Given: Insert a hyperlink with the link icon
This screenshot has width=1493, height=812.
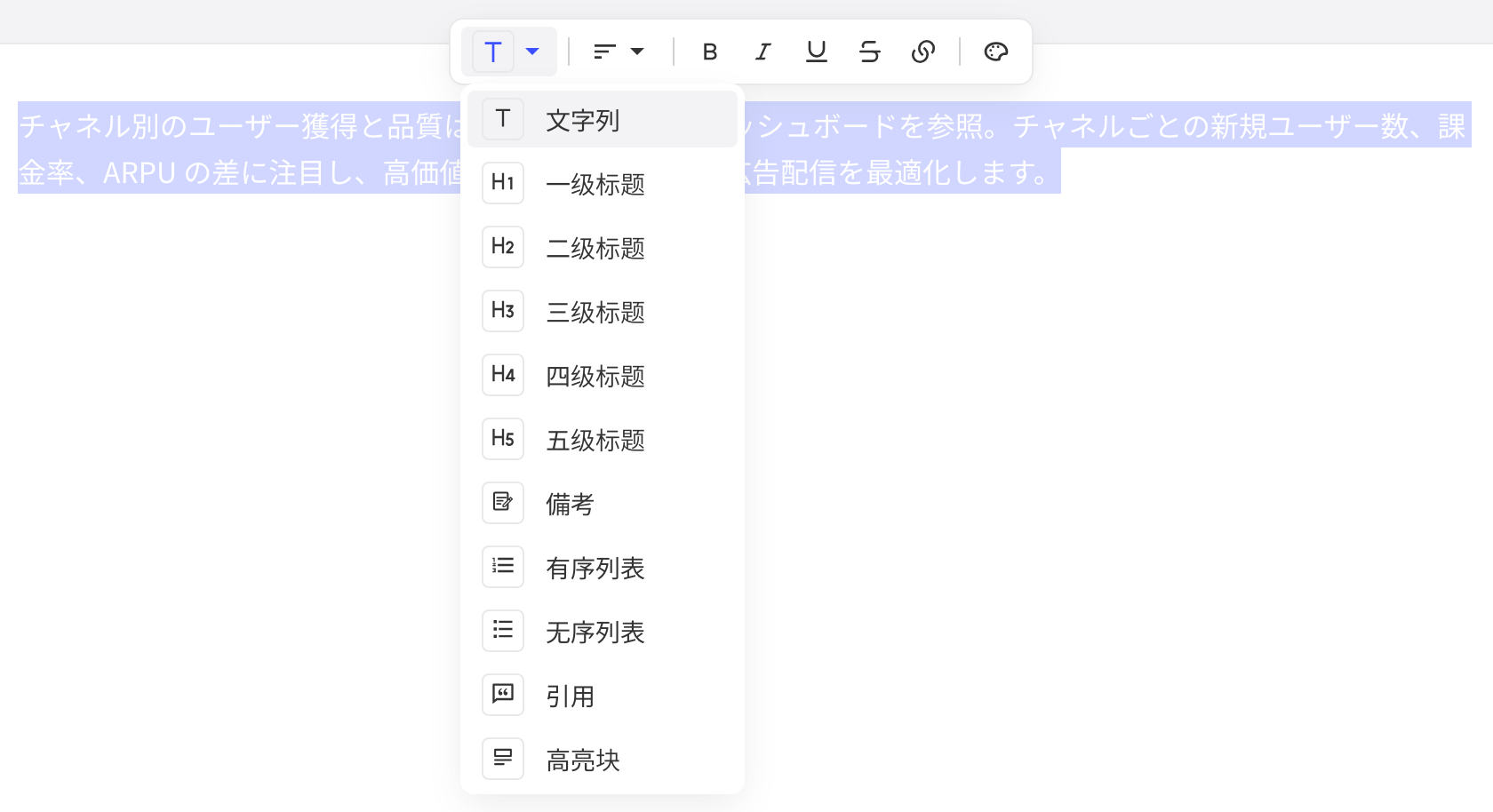Looking at the screenshot, I should point(922,52).
